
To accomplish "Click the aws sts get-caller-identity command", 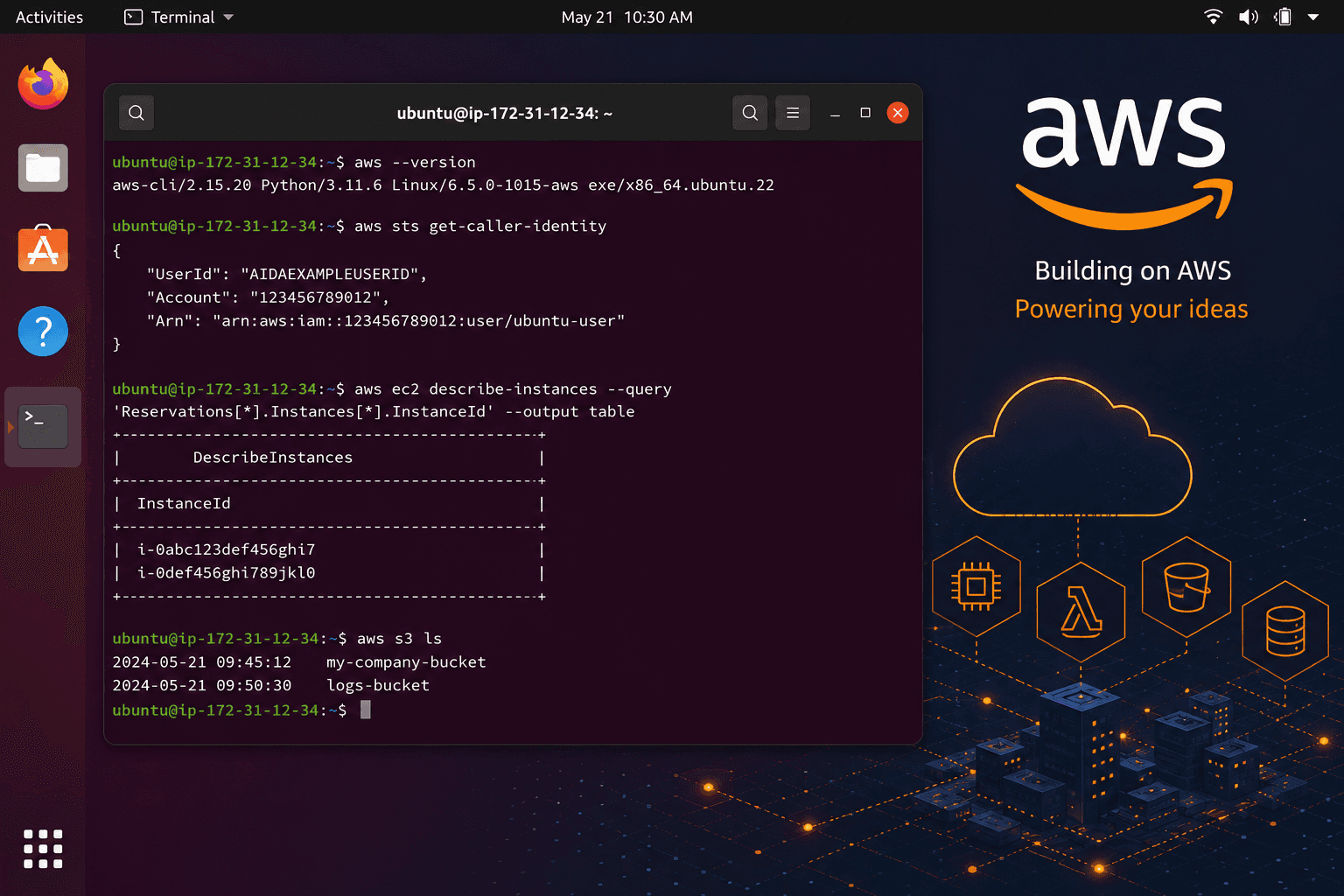I will pos(480,226).
